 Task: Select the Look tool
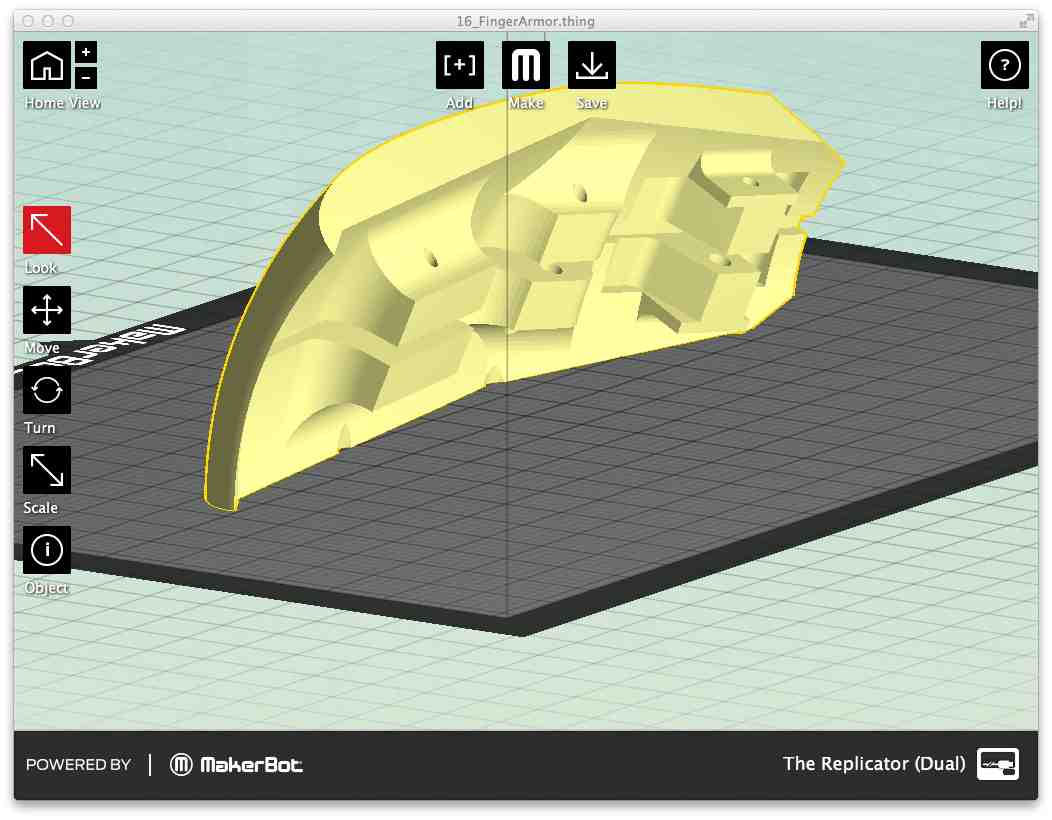(x=47, y=230)
